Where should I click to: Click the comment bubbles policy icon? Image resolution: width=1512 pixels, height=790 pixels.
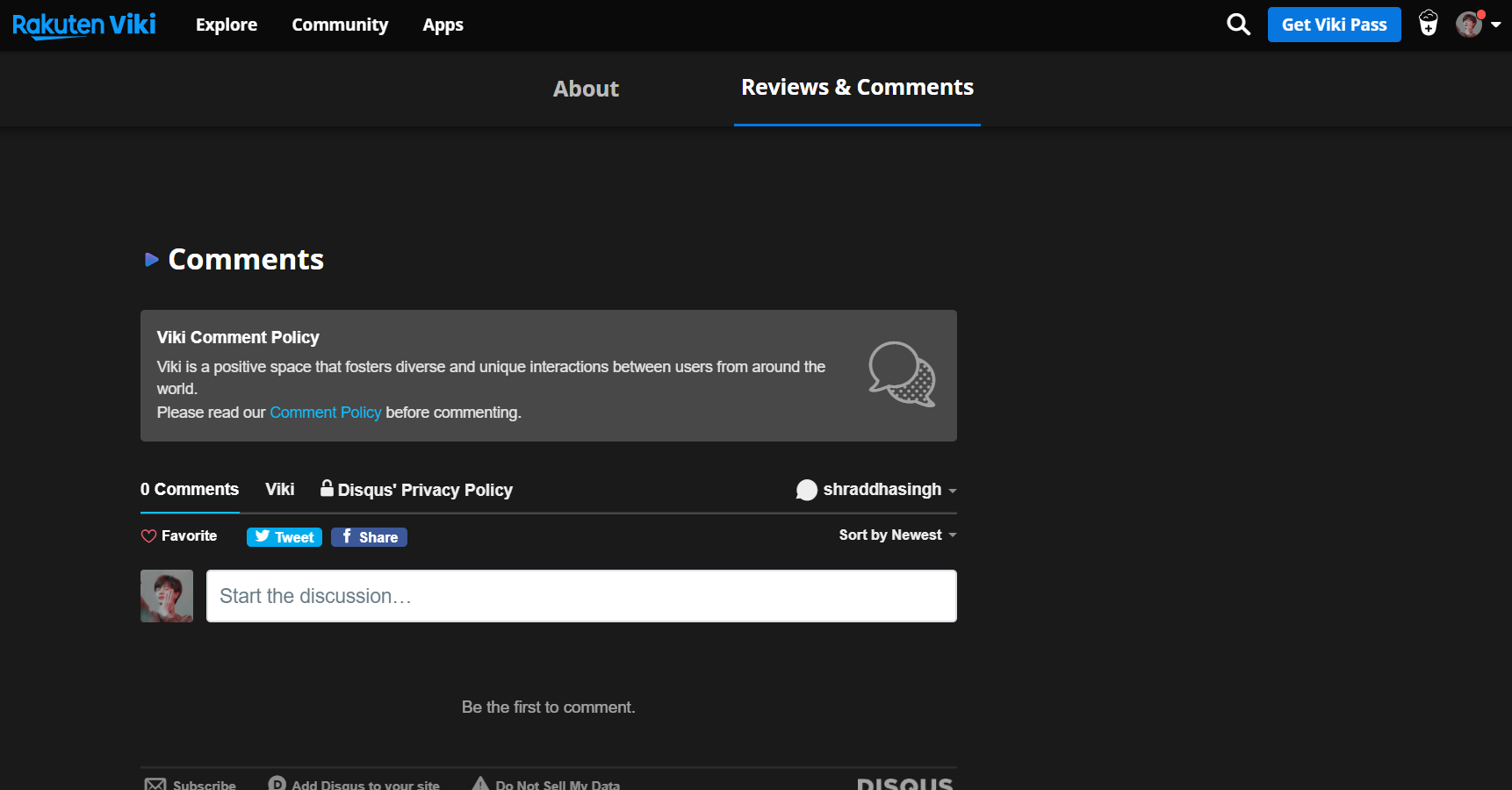click(902, 375)
